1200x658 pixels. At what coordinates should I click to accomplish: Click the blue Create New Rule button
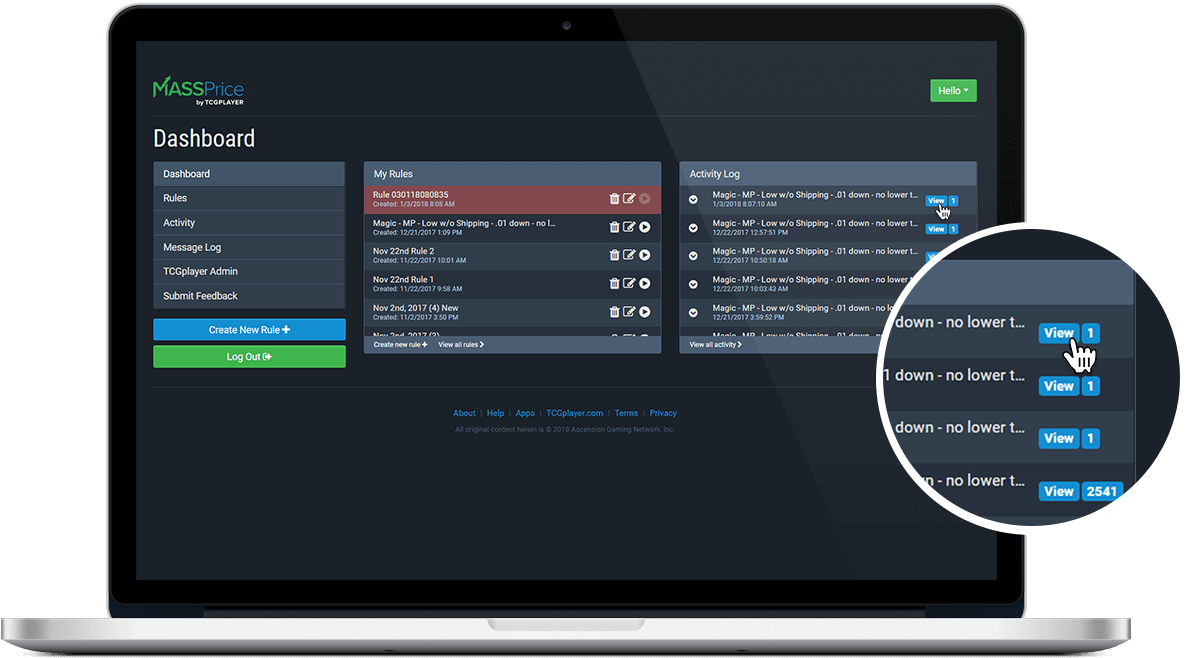tap(249, 330)
